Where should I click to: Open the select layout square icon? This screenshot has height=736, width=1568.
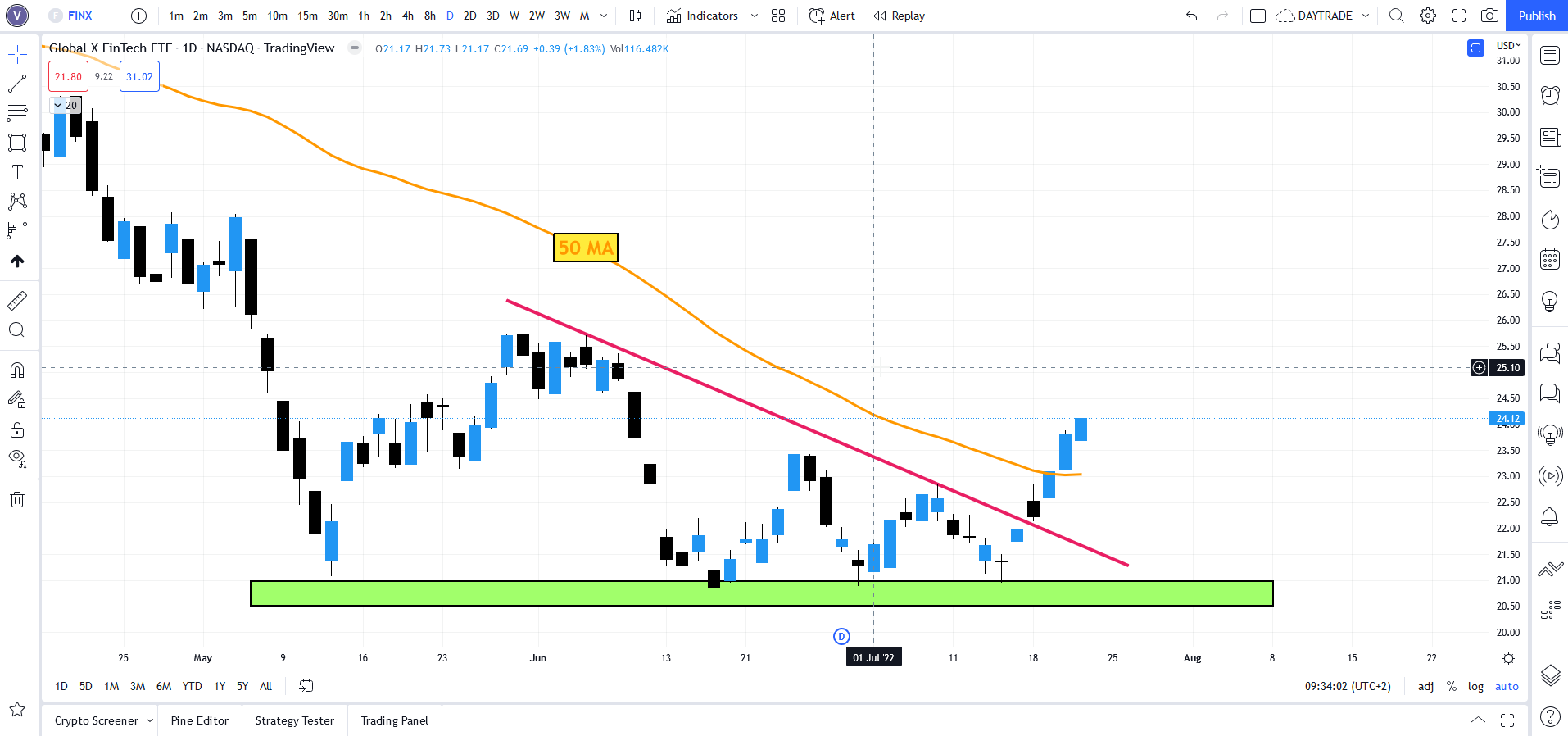click(1258, 16)
